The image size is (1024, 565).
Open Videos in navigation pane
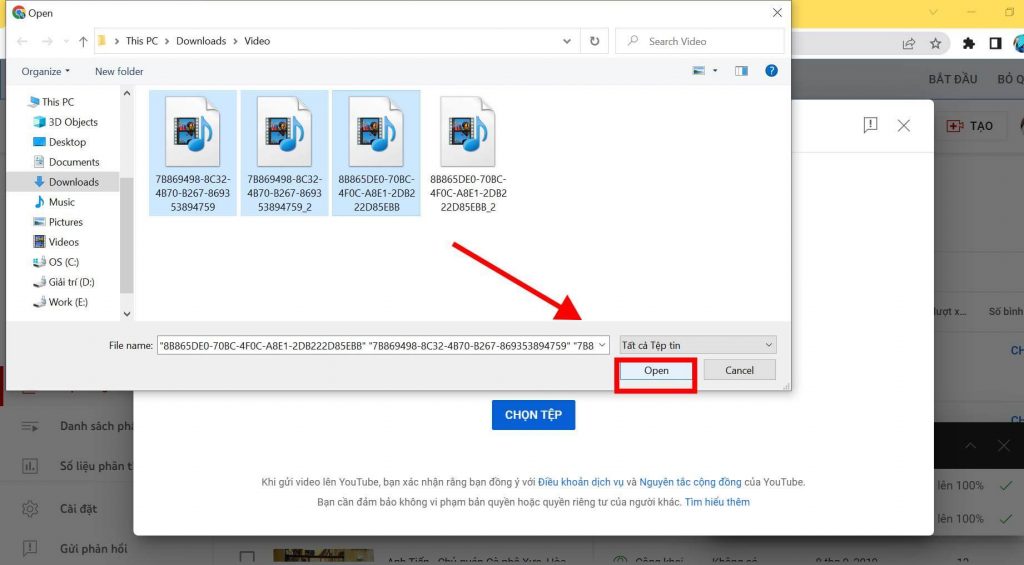[x=56, y=242]
